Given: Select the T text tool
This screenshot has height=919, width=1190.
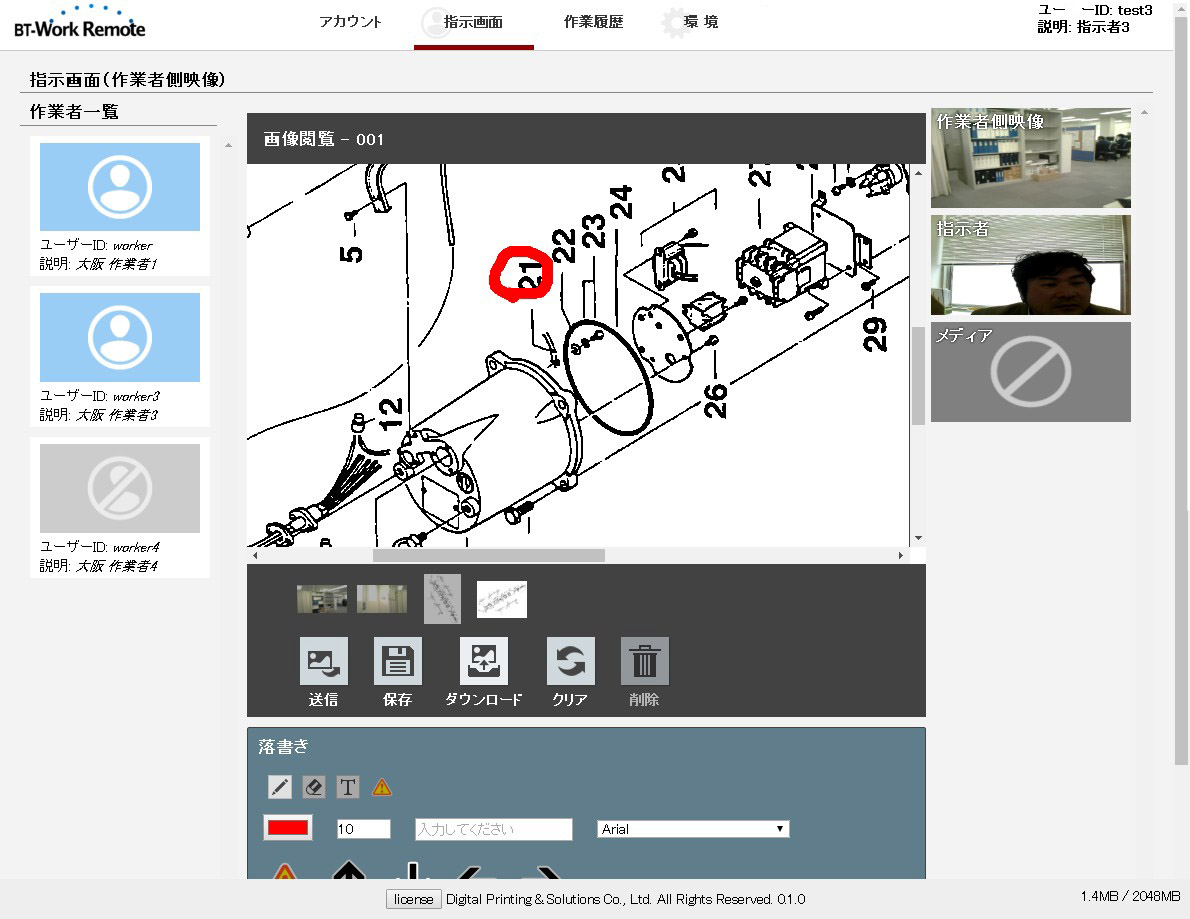Looking at the screenshot, I should [347, 787].
